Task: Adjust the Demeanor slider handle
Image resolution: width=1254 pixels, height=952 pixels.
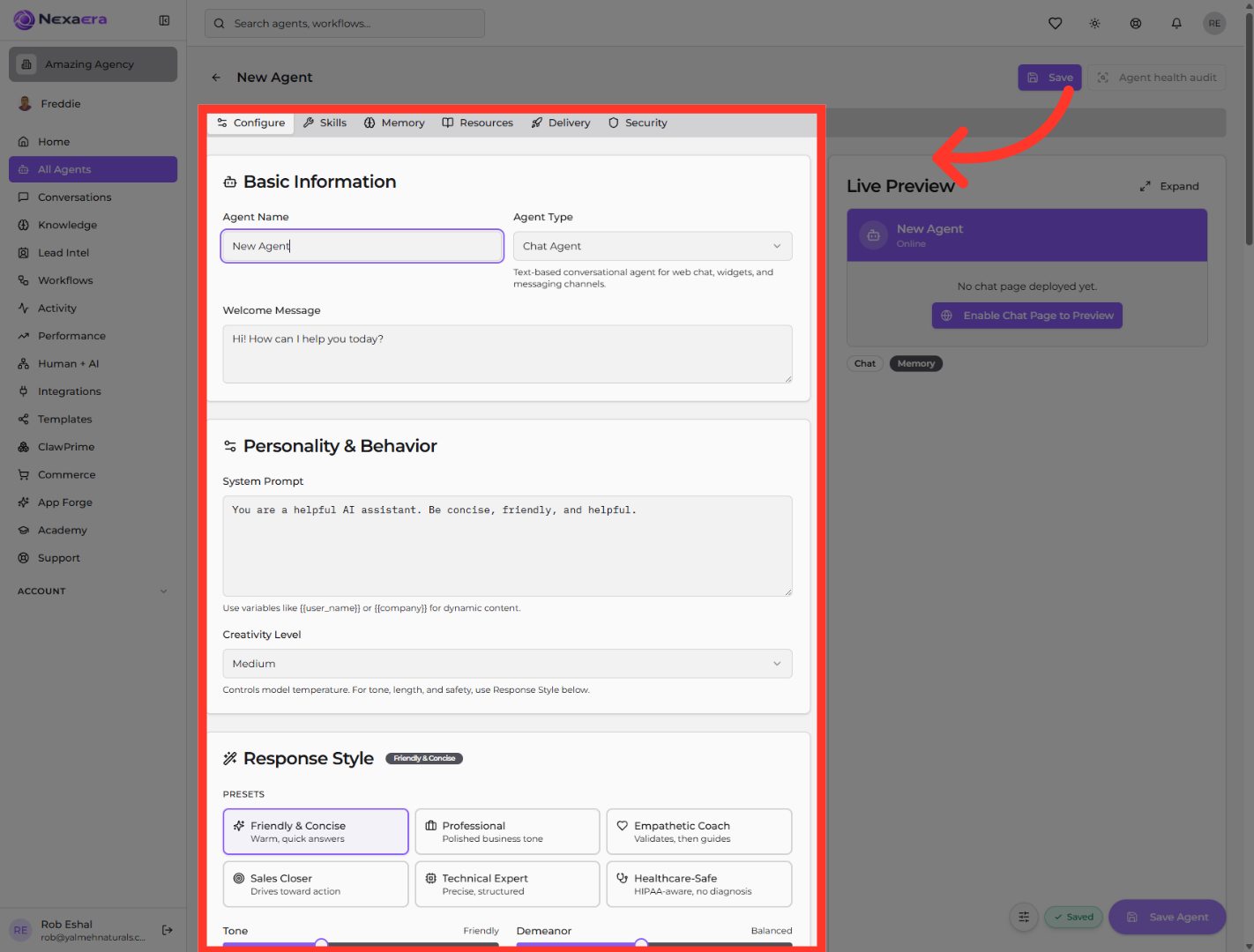Action: point(641,945)
